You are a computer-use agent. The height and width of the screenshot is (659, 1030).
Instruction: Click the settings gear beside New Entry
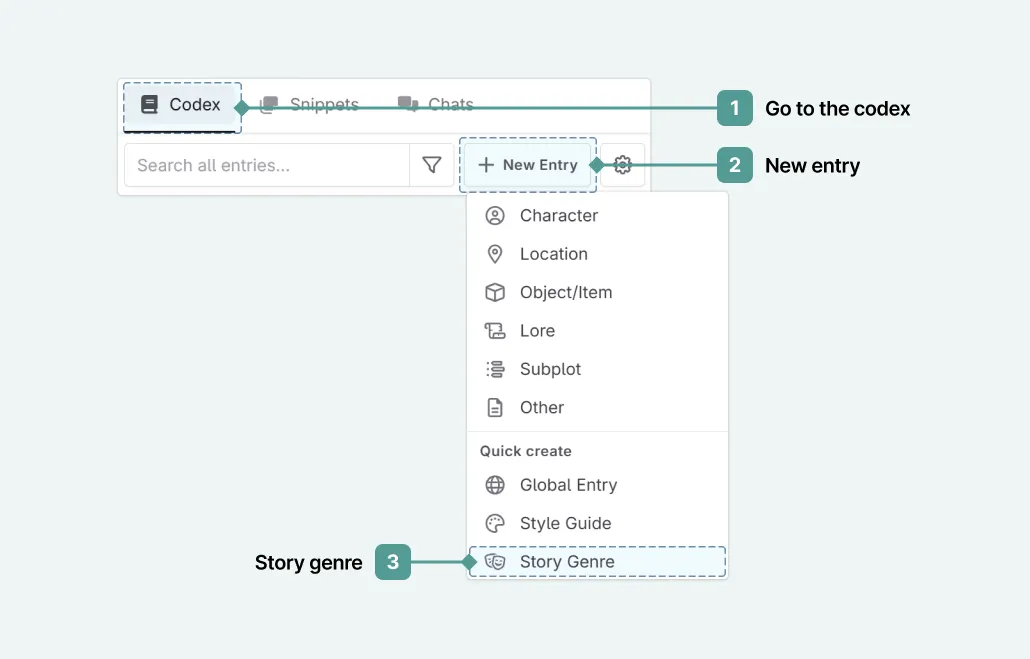tap(622, 165)
